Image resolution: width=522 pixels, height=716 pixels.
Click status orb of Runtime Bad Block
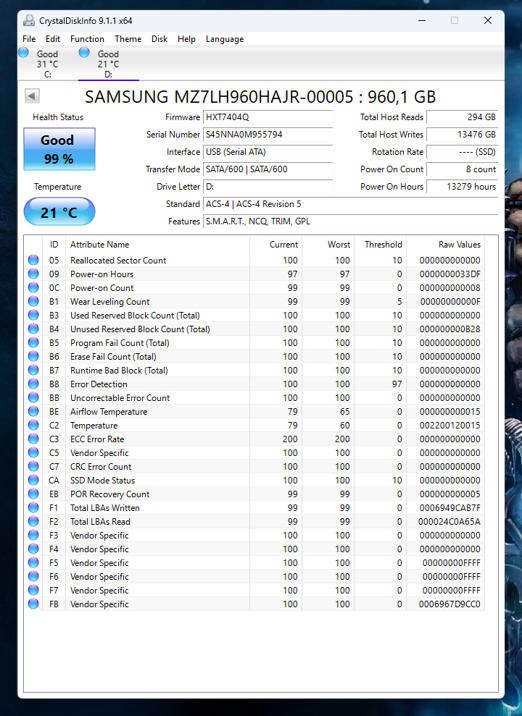pyautogui.click(x=33, y=370)
